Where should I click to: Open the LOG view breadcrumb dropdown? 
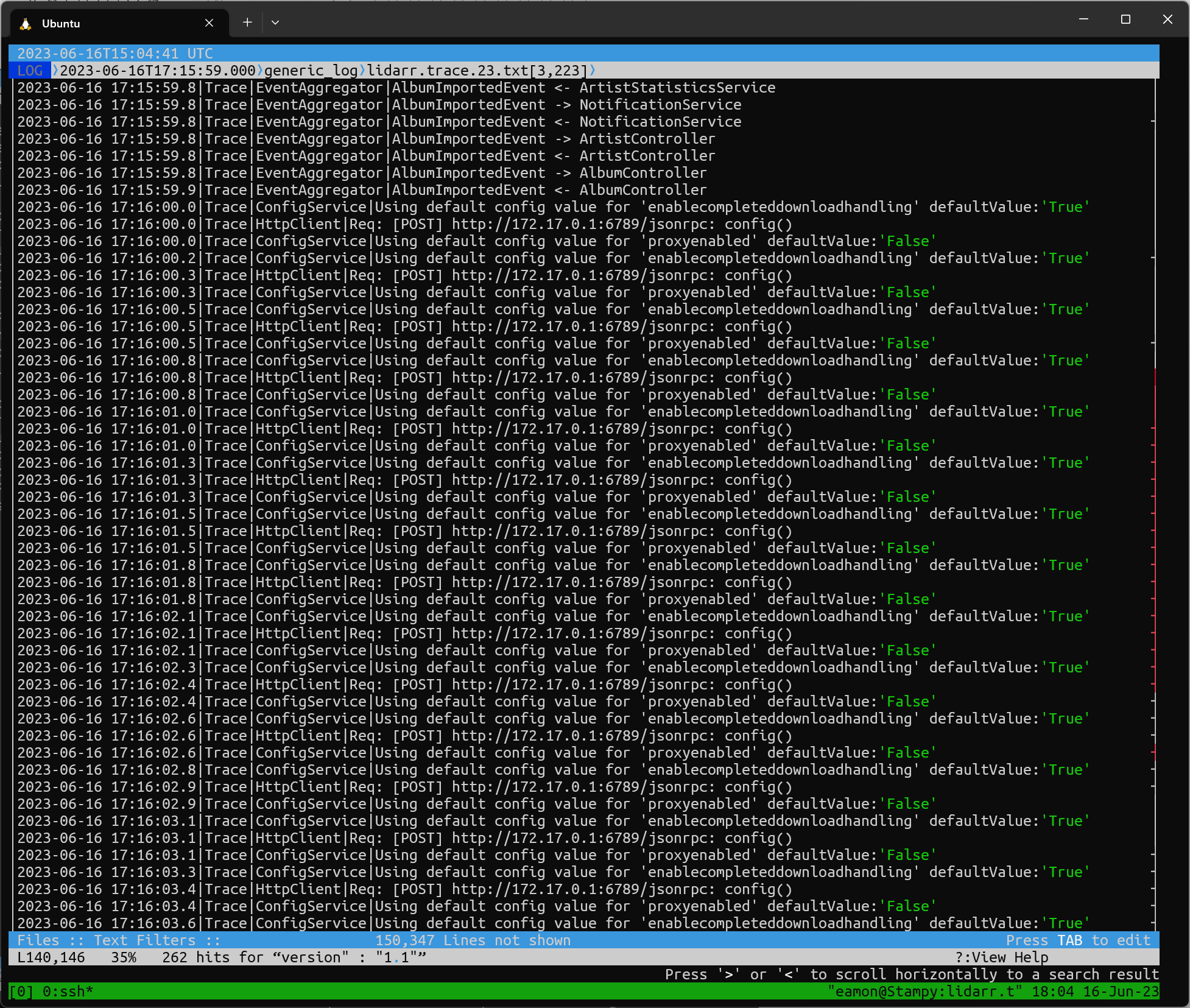point(29,71)
